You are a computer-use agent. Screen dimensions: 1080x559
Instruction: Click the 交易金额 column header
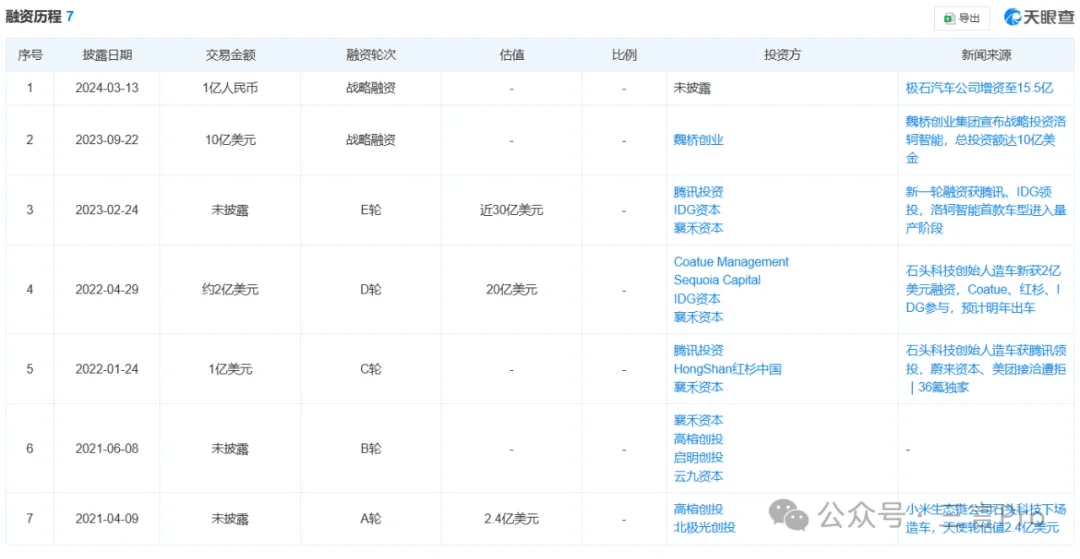point(230,55)
